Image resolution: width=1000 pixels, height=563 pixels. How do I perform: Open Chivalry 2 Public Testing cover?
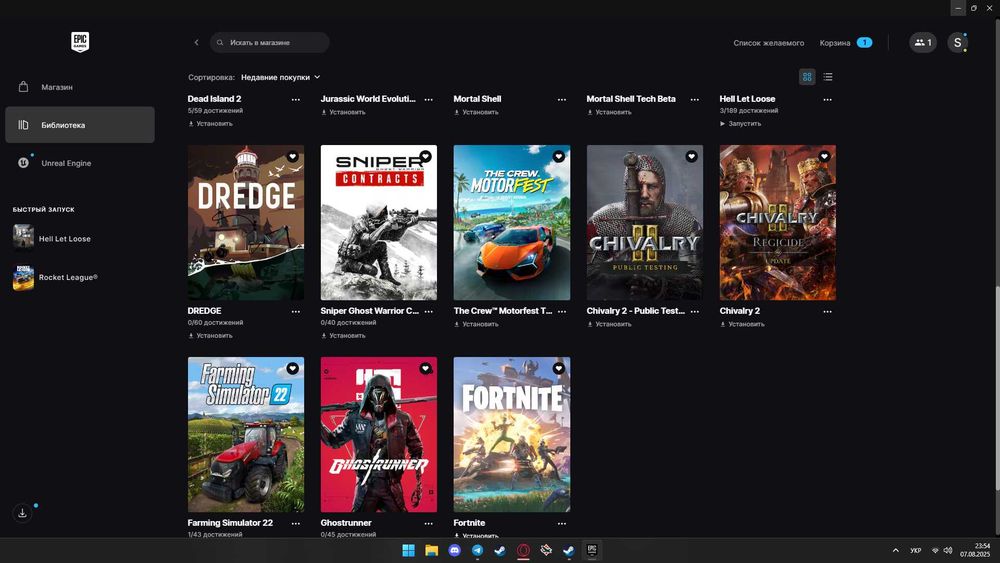click(x=645, y=223)
